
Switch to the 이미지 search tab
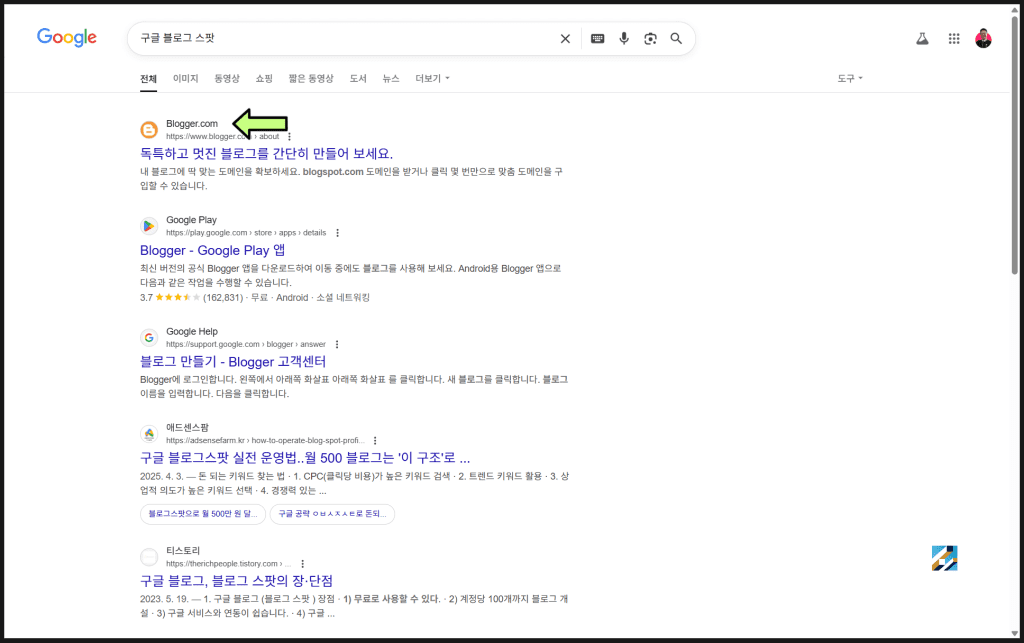click(183, 78)
